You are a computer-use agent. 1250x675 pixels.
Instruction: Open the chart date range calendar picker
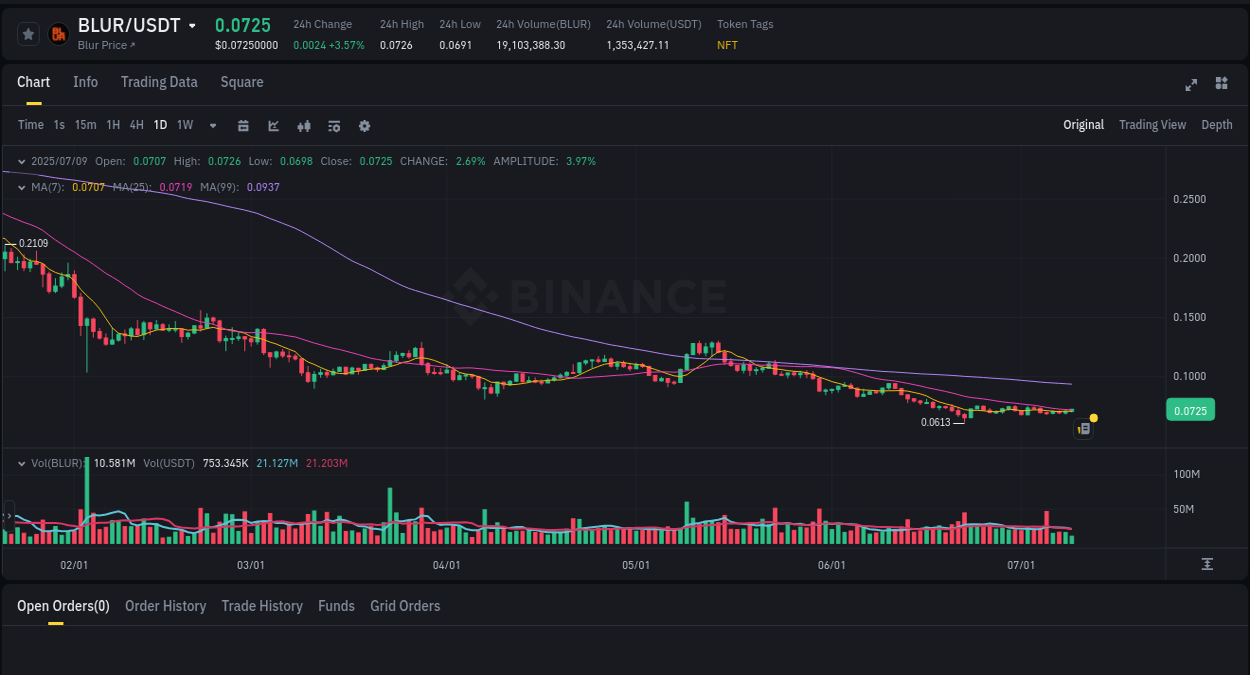243,125
